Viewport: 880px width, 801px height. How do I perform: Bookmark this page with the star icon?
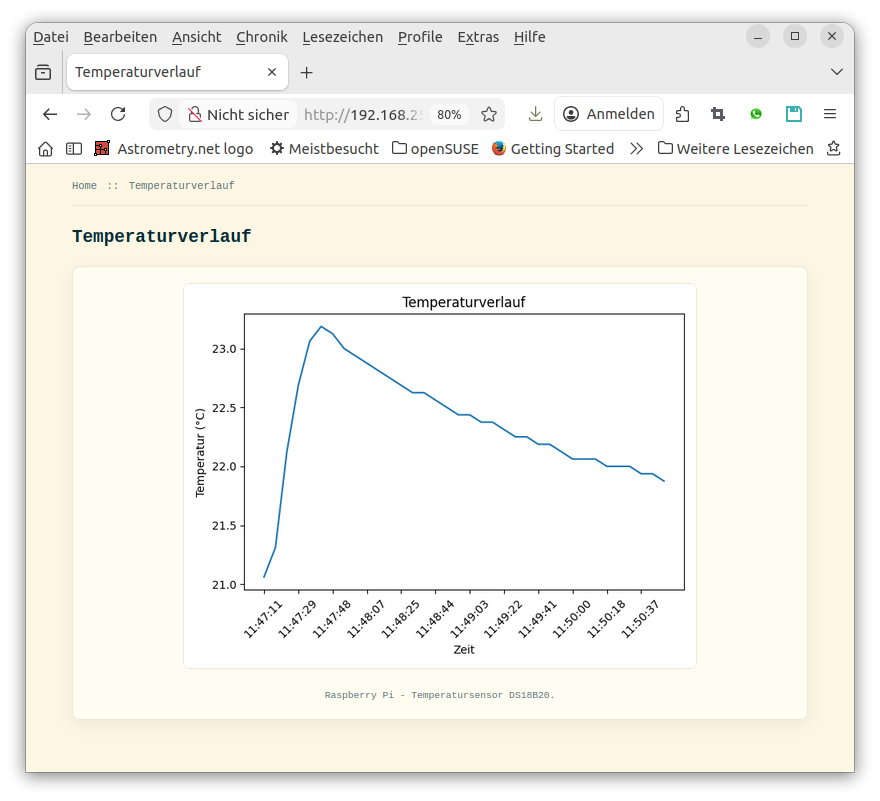click(x=489, y=114)
